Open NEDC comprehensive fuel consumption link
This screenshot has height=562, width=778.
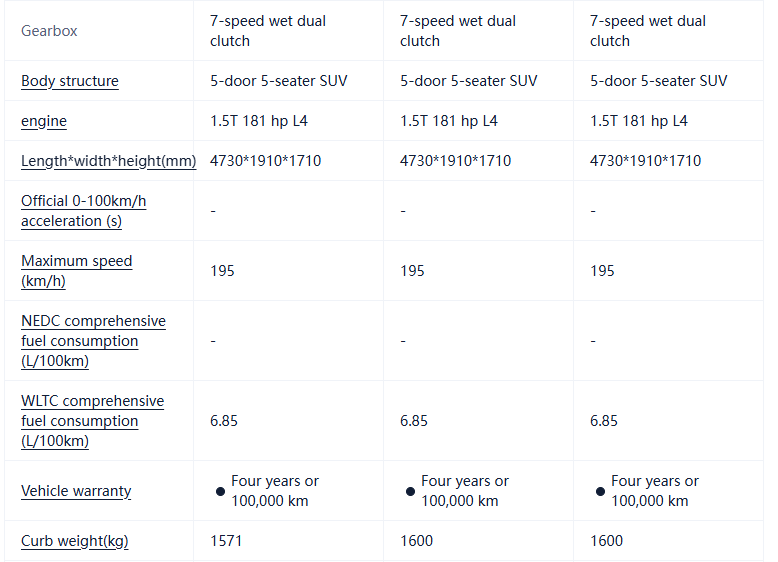pyautogui.click(x=93, y=341)
